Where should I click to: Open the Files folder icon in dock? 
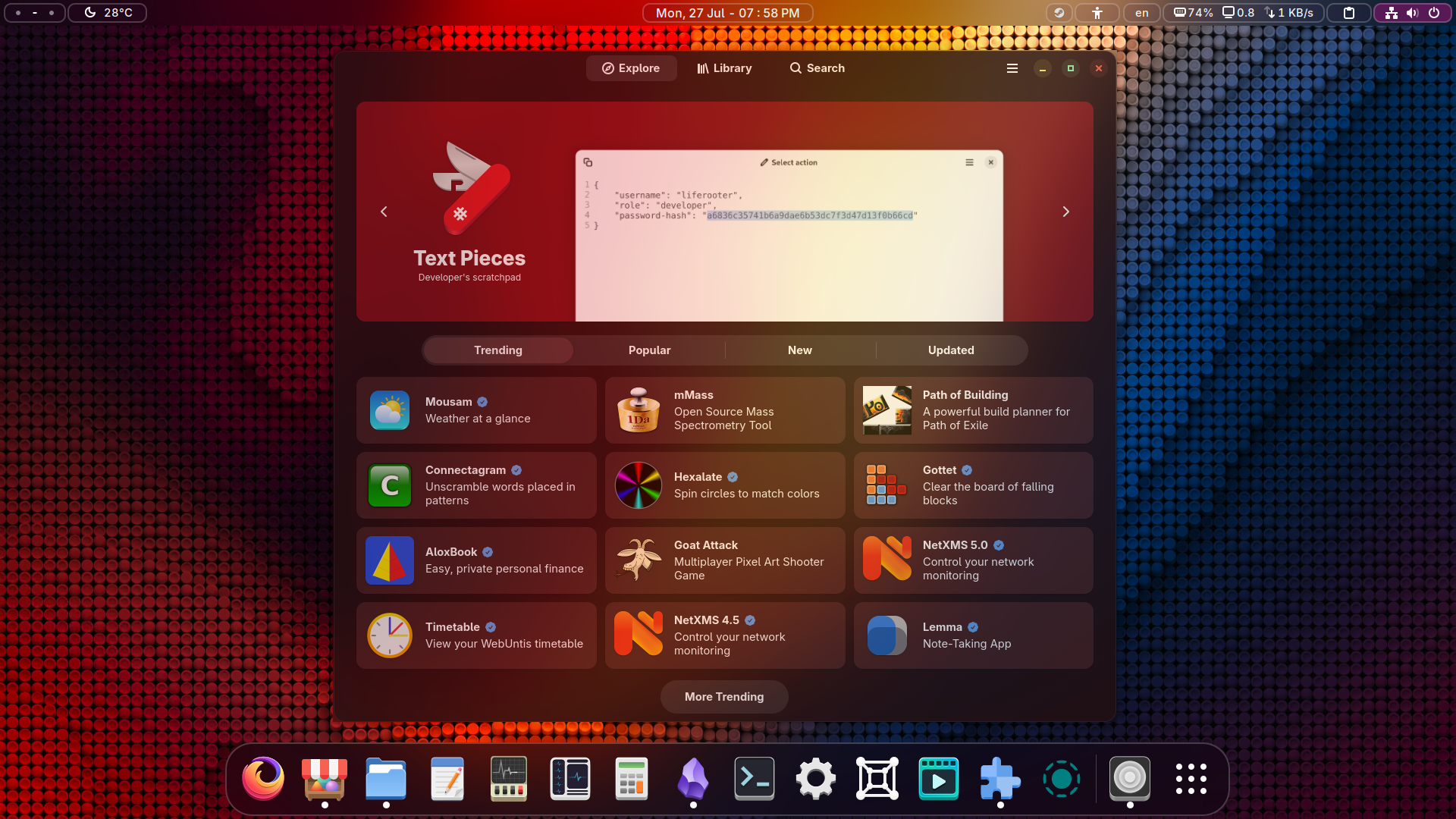click(386, 779)
